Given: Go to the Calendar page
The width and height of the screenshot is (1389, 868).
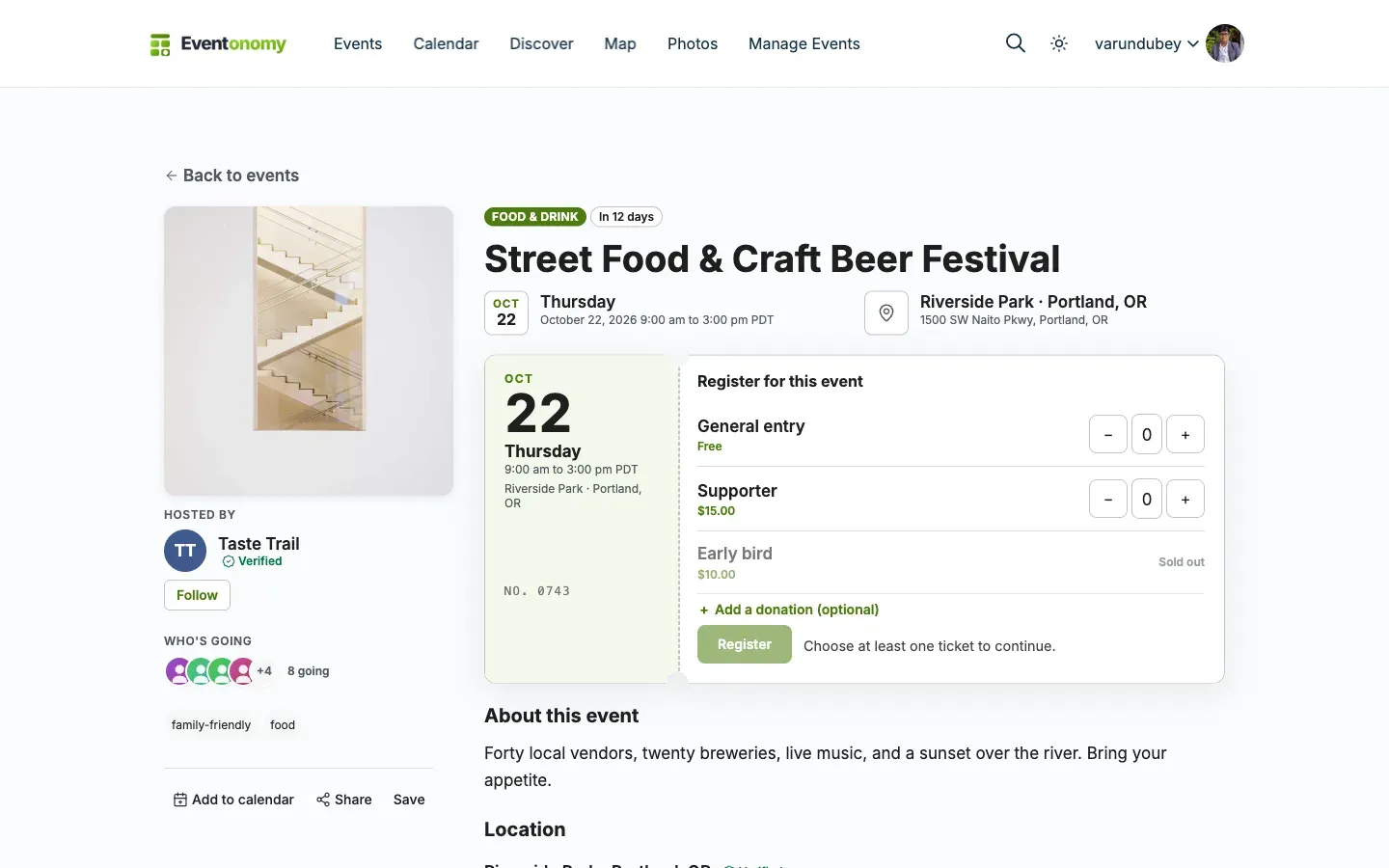Looking at the screenshot, I should [x=446, y=43].
